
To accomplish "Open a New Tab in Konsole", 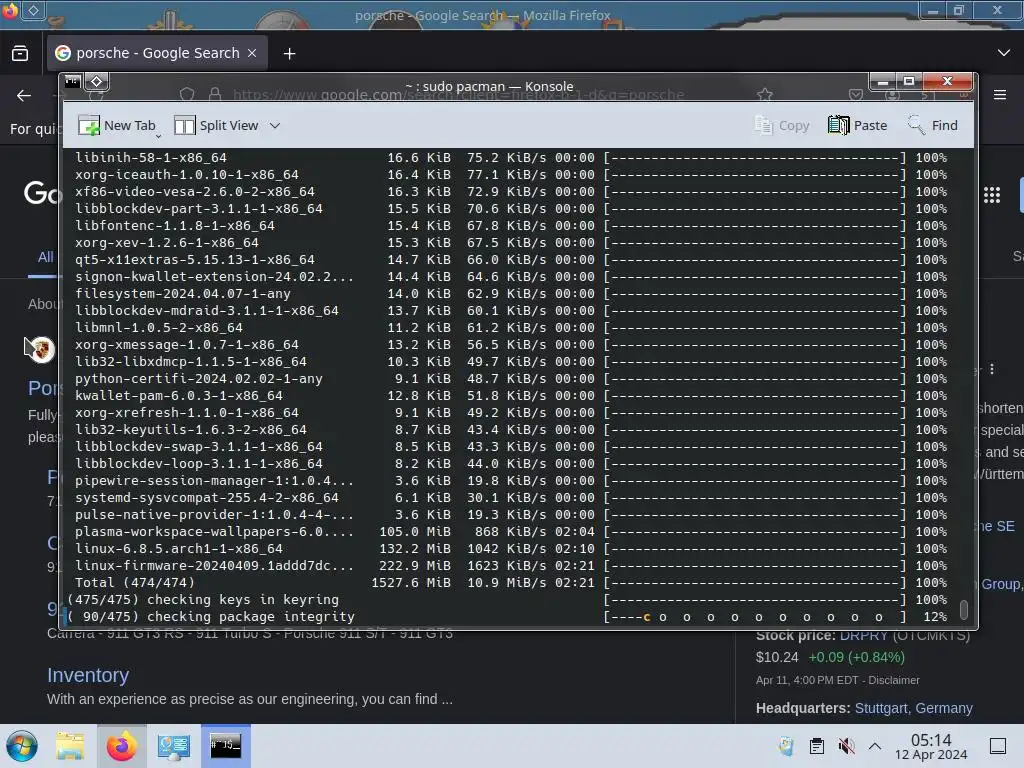I will (x=117, y=125).
